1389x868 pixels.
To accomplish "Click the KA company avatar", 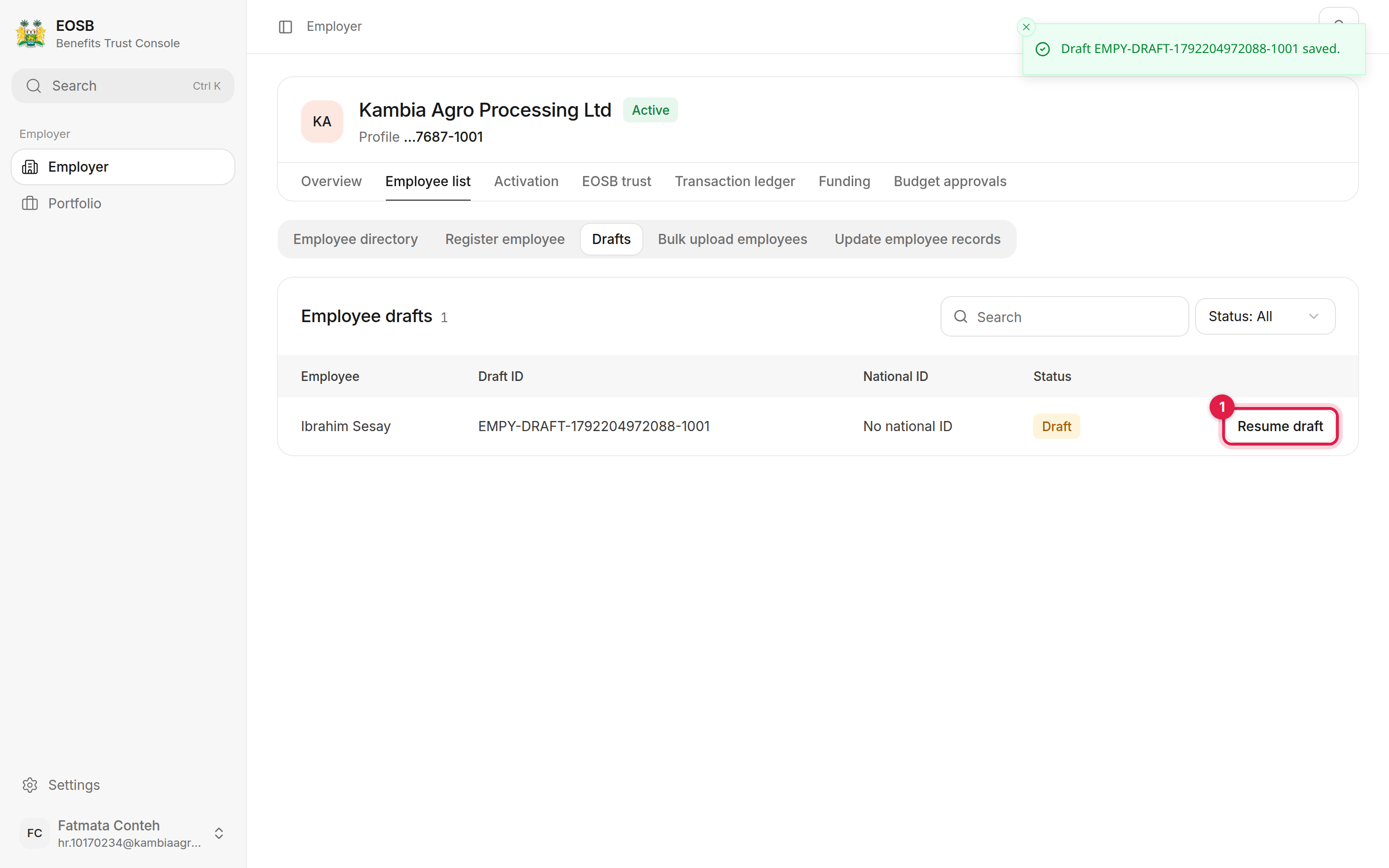I will 322,122.
